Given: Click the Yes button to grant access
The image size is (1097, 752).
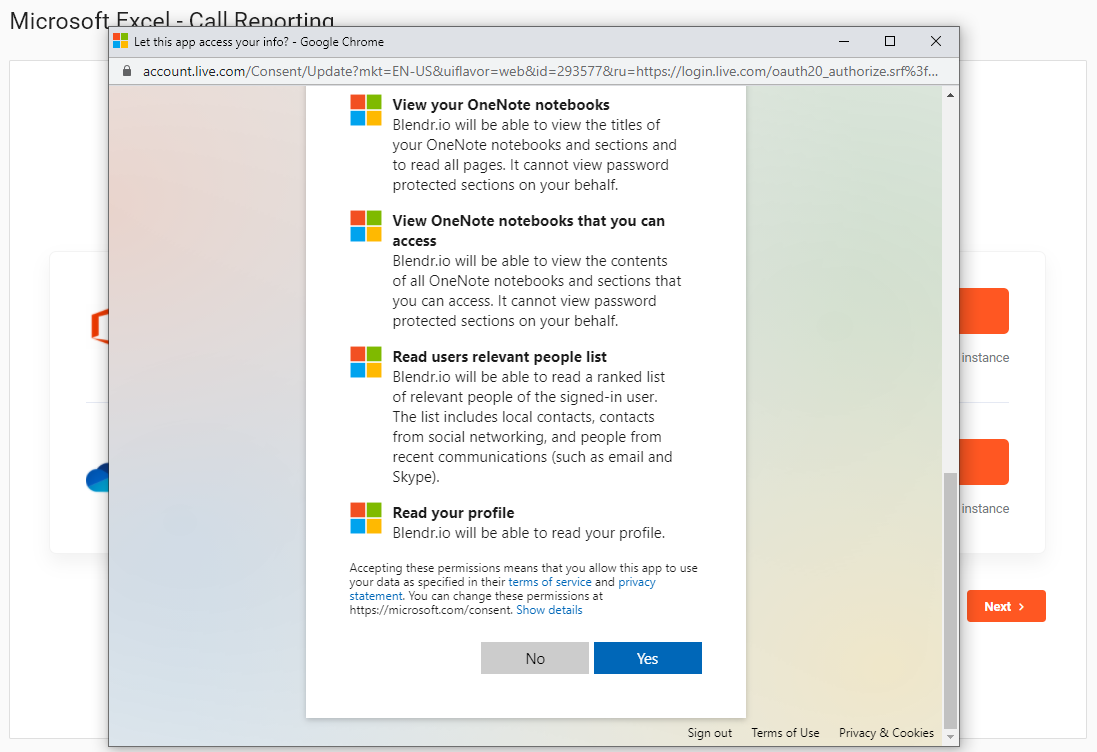Looking at the screenshot, I should coord(647,658).
